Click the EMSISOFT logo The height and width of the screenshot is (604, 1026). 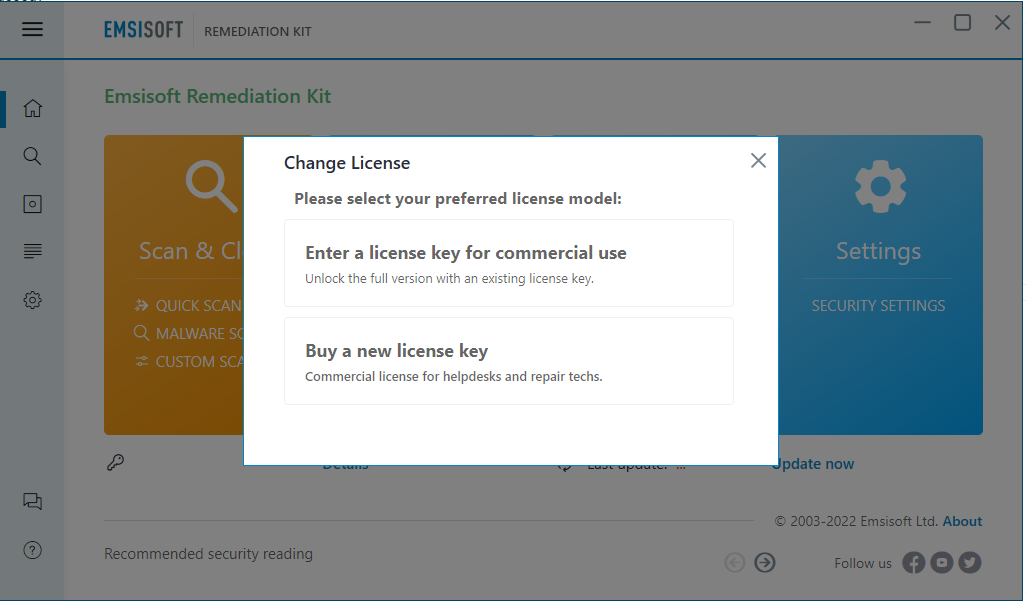143,30
